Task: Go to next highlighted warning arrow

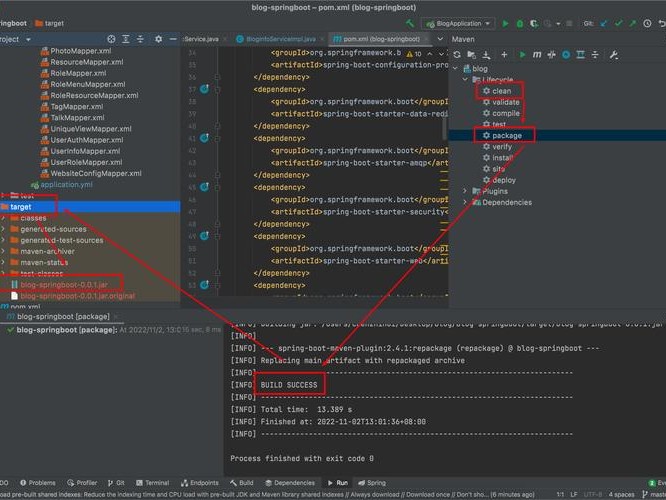Action: click(441, 54)
